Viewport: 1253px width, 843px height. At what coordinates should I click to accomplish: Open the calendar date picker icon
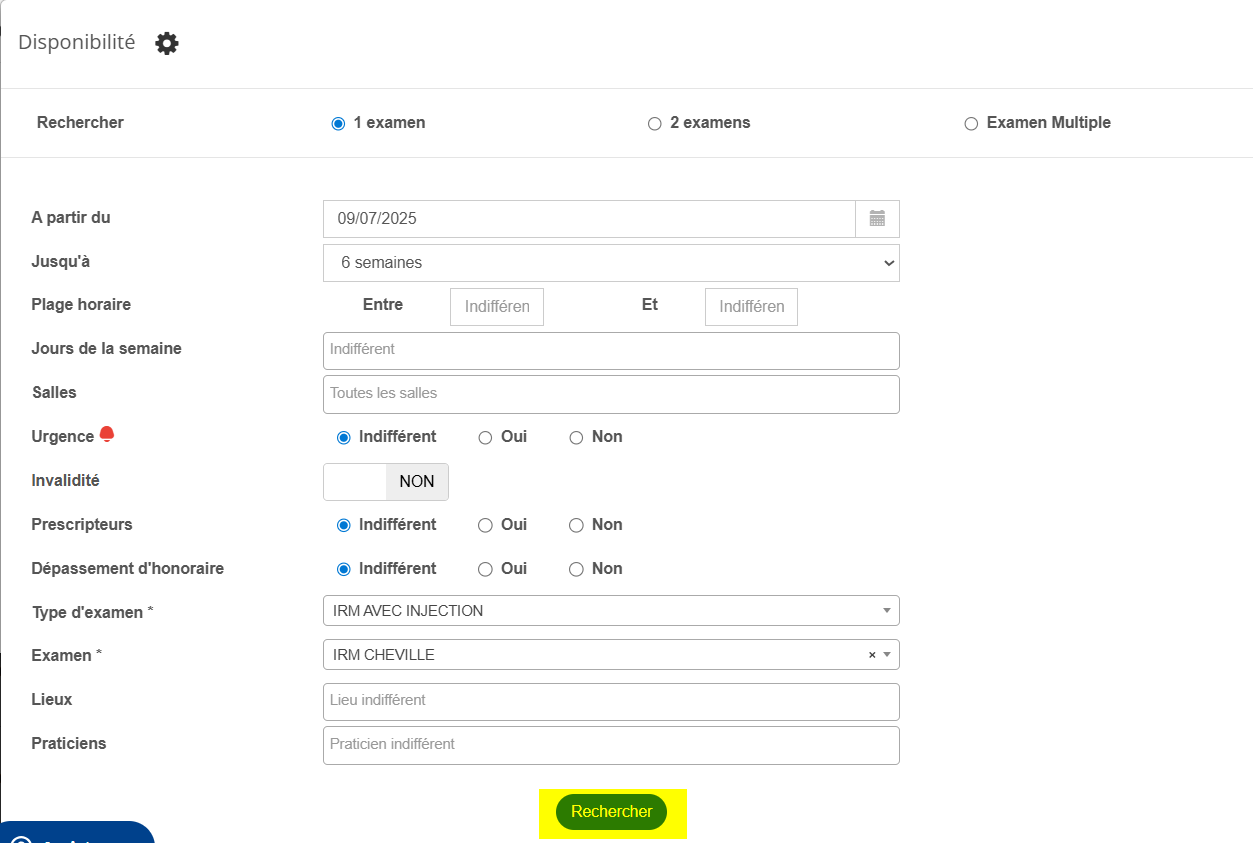[x=877, y=218]
